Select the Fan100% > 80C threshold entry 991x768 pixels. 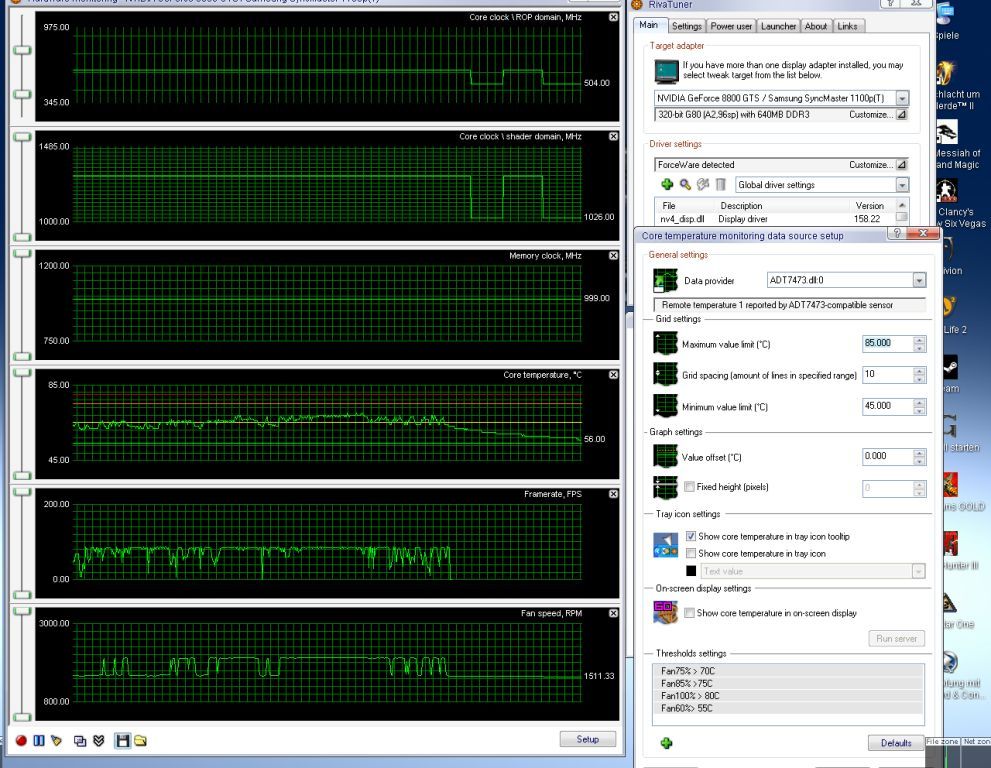click(x=788, y=695)
